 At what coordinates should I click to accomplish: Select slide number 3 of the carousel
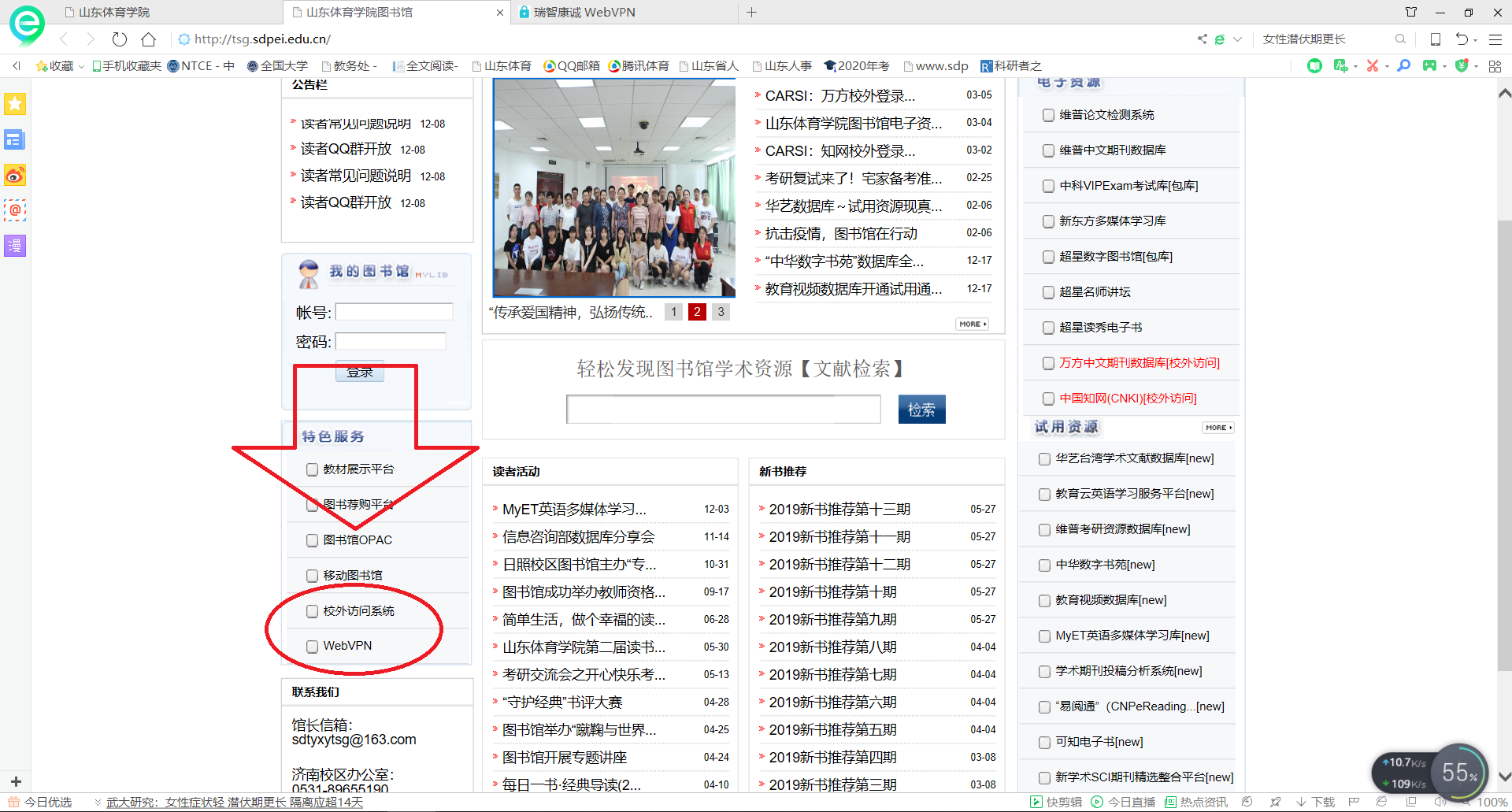point(721,312)
